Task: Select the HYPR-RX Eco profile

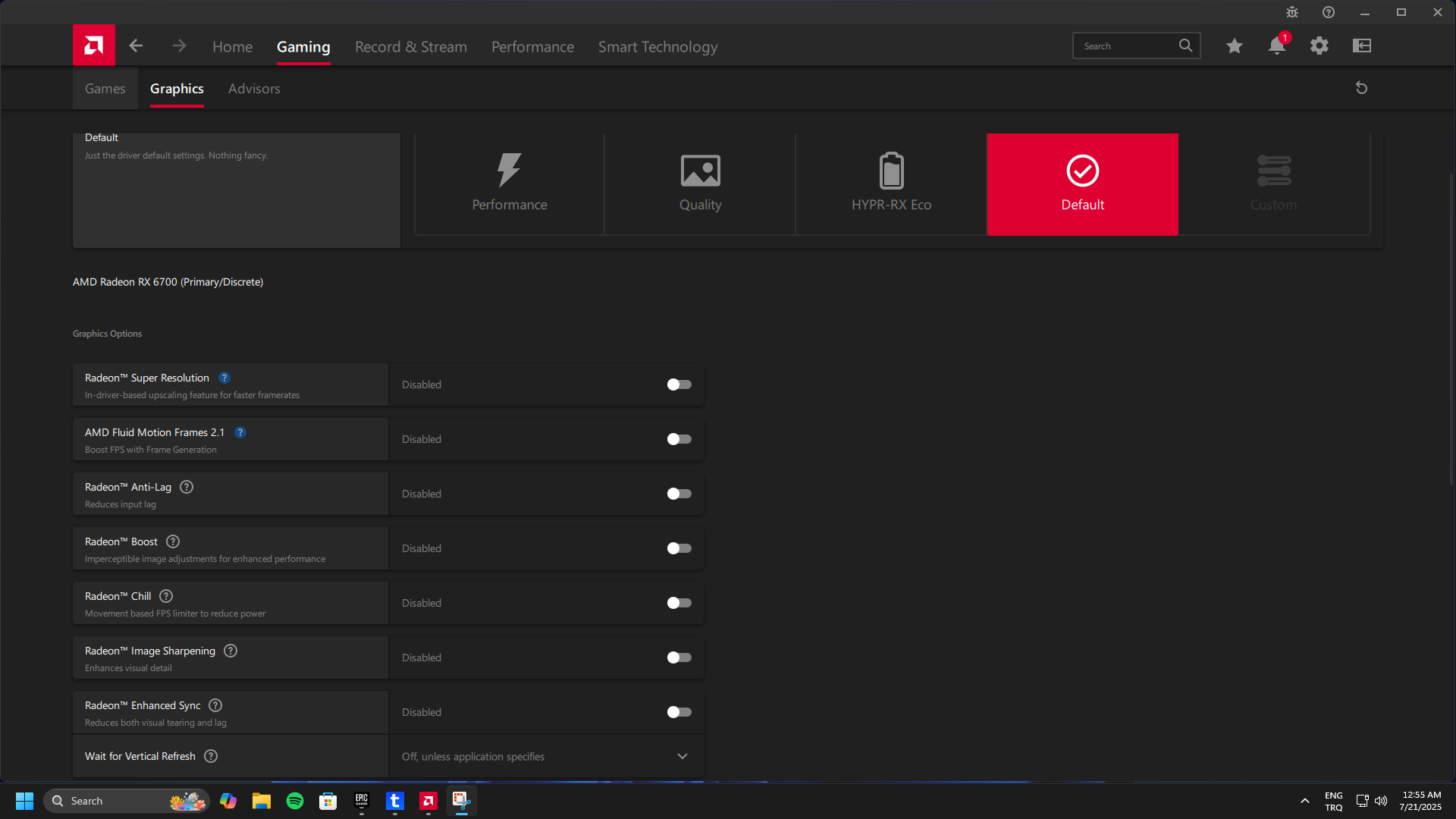Action: (x=891, y=184)
